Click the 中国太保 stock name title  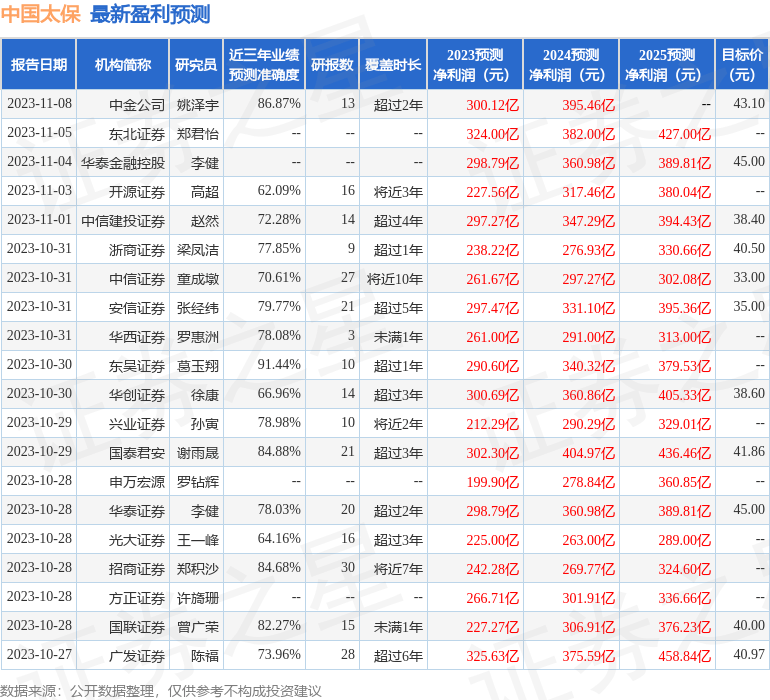coord(41,15)
